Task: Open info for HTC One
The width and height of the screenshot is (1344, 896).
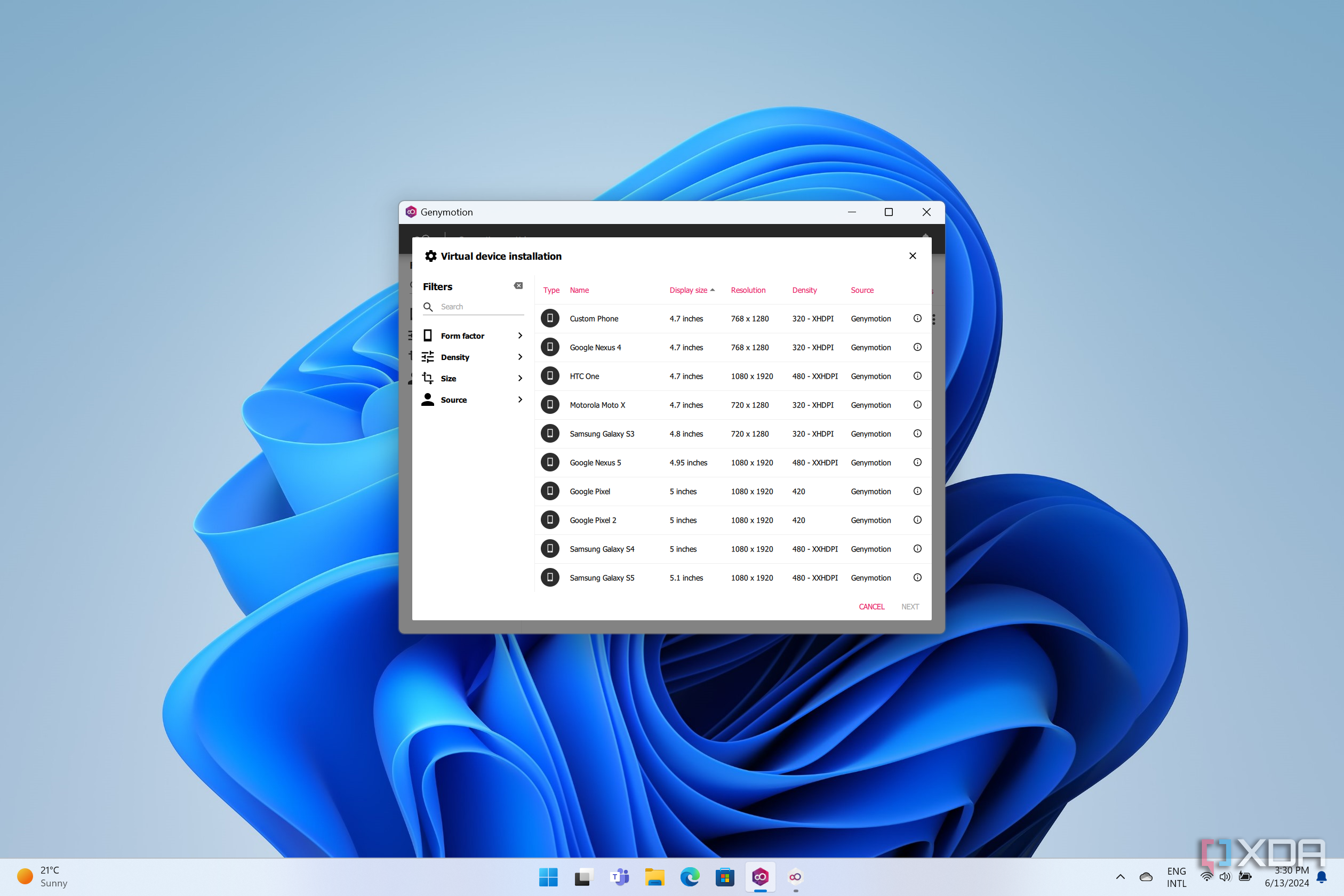Action: click(x=917, y=376)
